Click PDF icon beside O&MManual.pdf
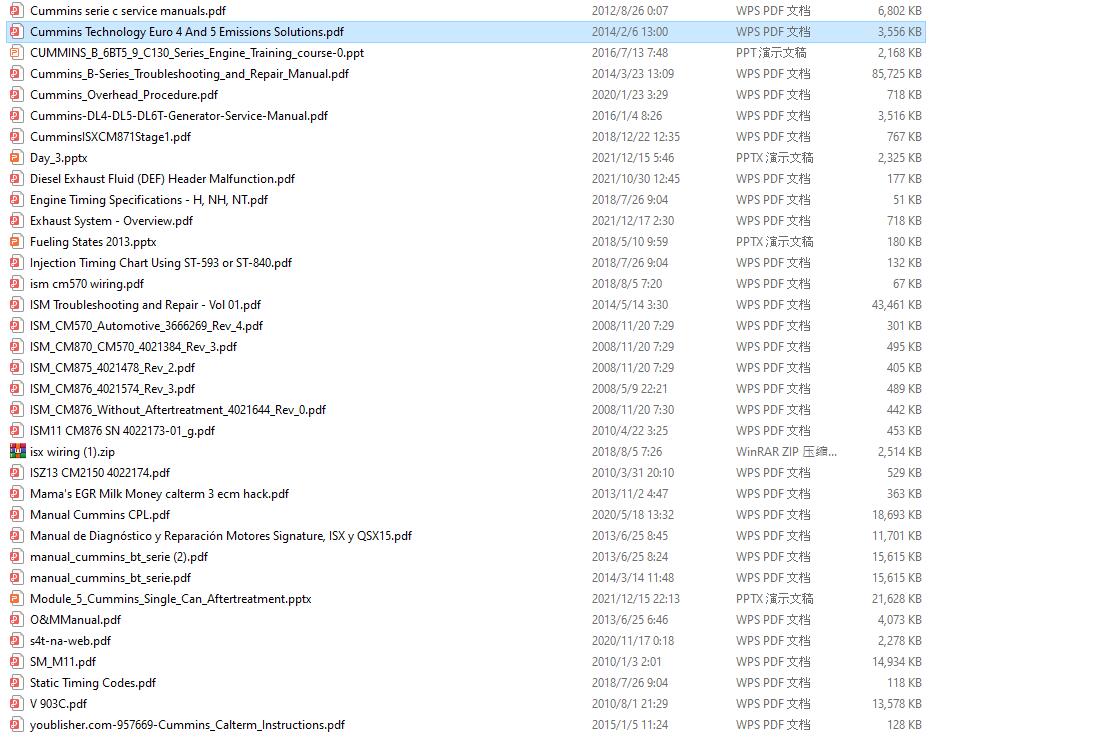This screenshot has height=741, width=1098. coord(15,620)
